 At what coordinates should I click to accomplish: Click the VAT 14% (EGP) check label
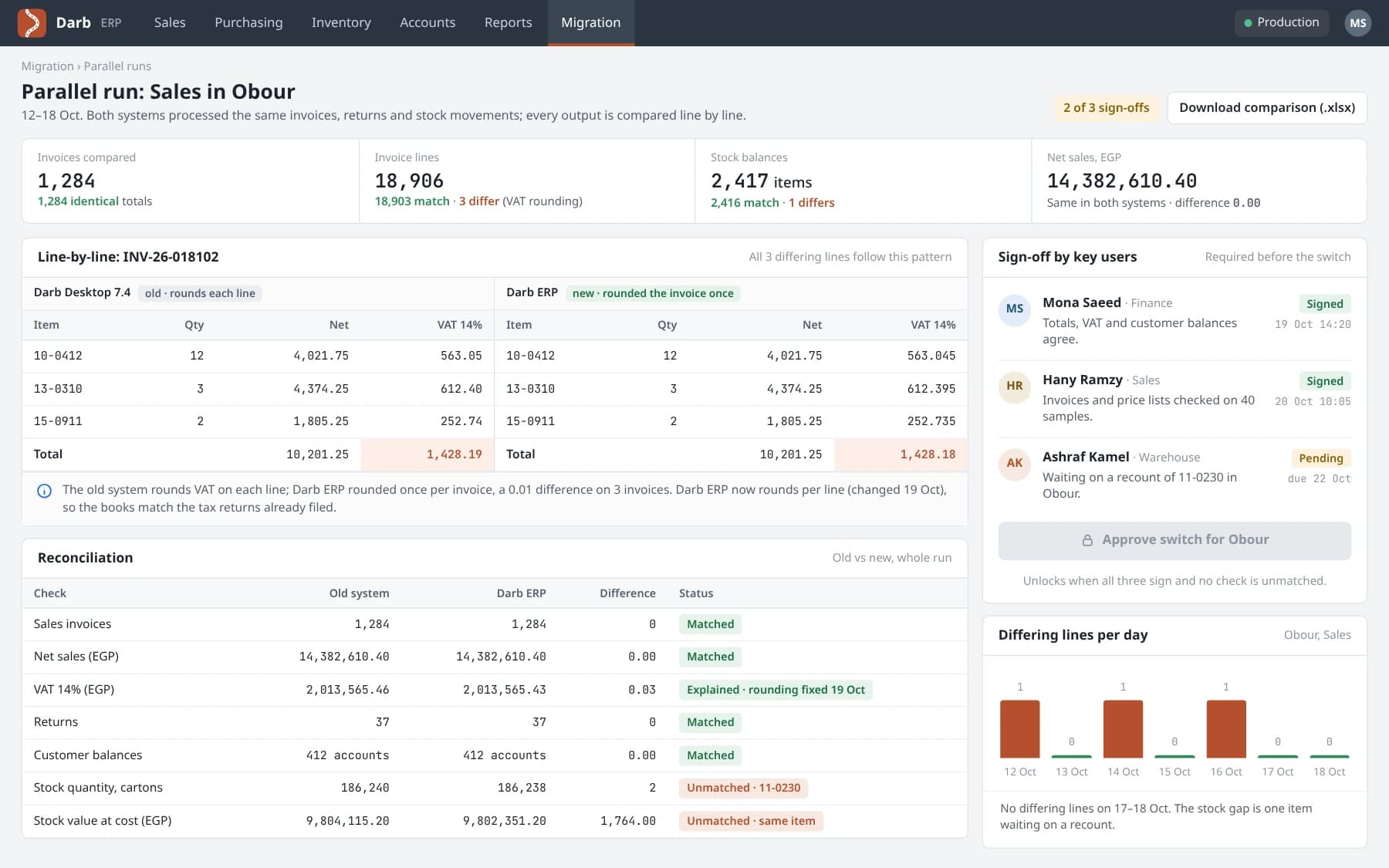tap(74, 690)
